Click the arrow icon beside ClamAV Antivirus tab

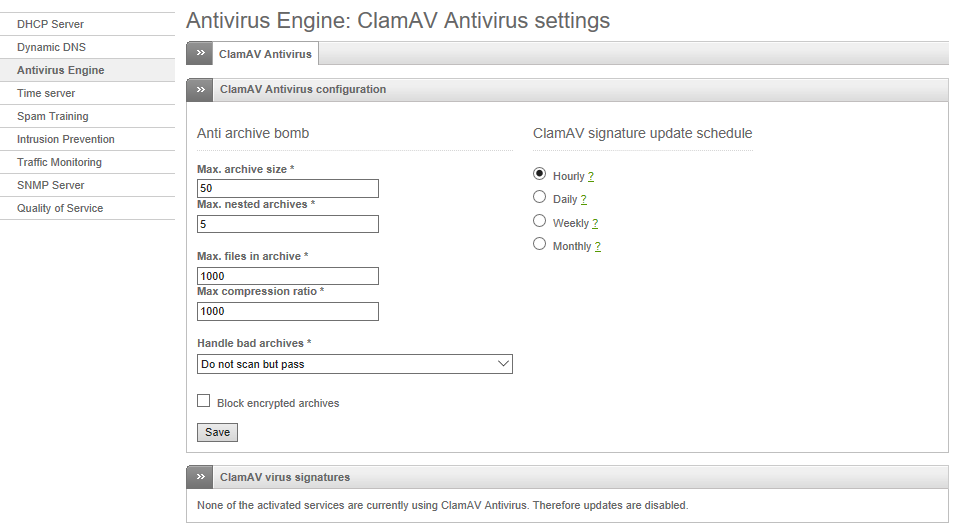tap(200, 54)
